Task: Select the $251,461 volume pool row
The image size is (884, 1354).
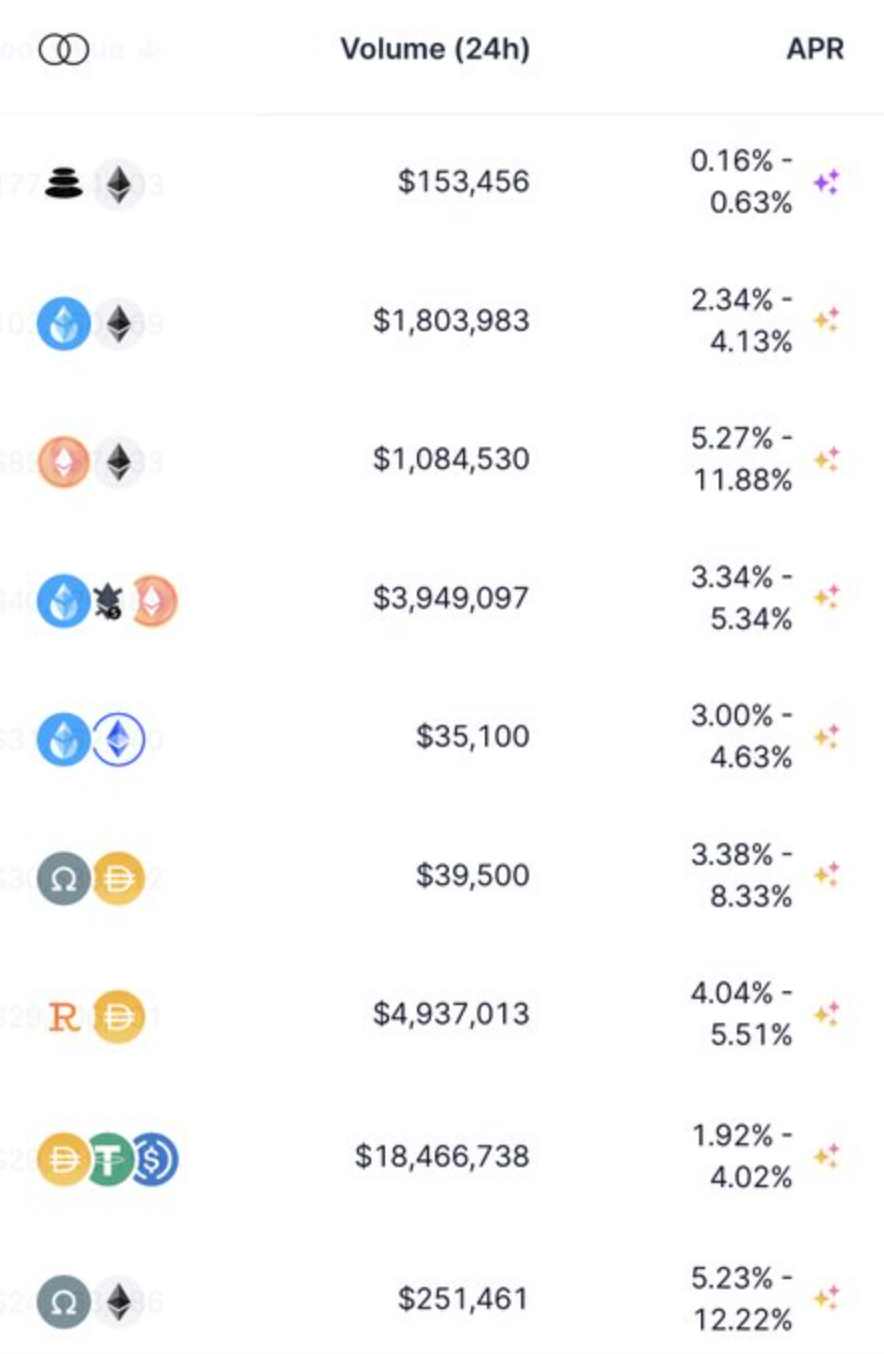Action: 442,1299
